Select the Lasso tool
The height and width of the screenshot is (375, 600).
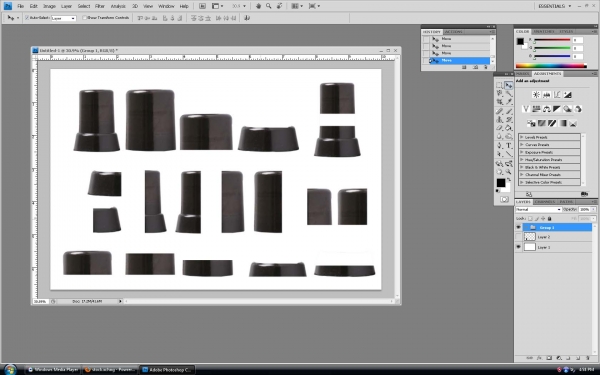(500, 93)
